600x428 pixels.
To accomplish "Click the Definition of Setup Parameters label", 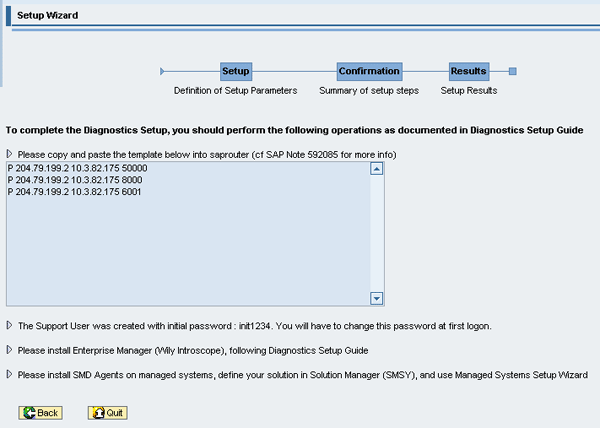I will coord(235,91).
